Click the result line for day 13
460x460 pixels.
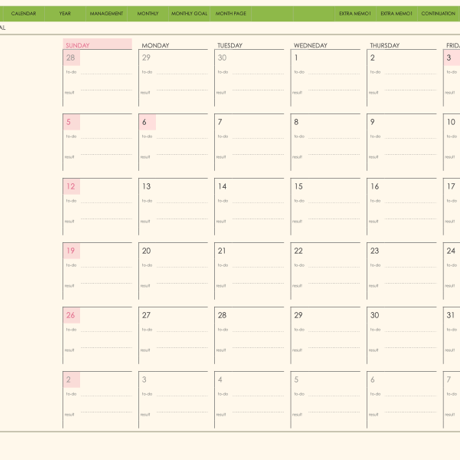(x=182, y=219)
